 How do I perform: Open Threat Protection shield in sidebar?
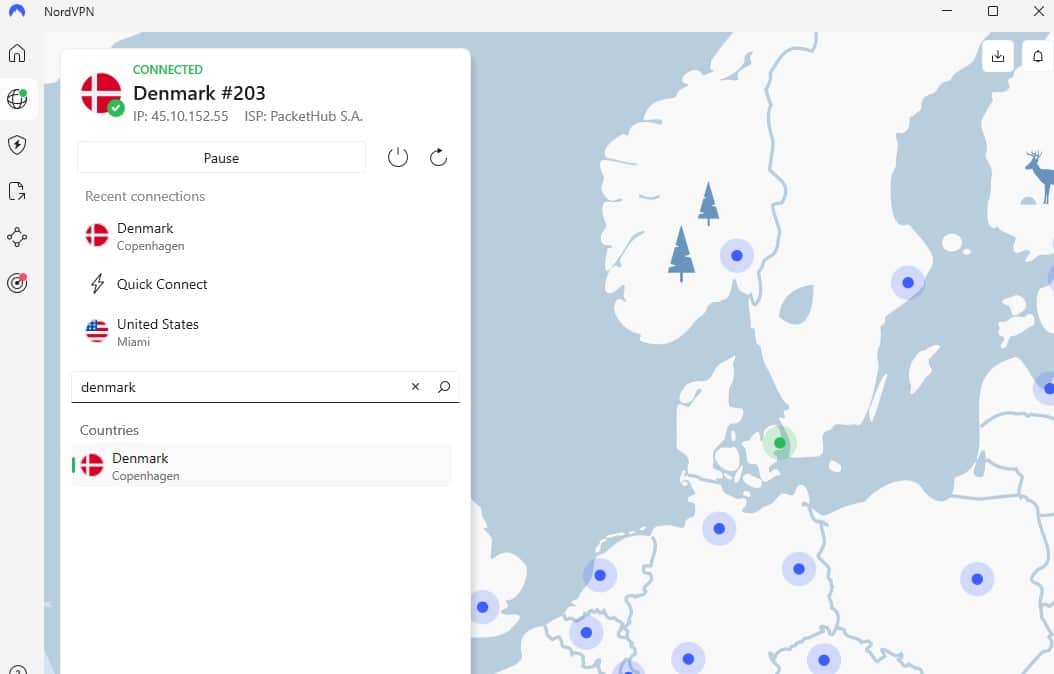click(17, 144)
